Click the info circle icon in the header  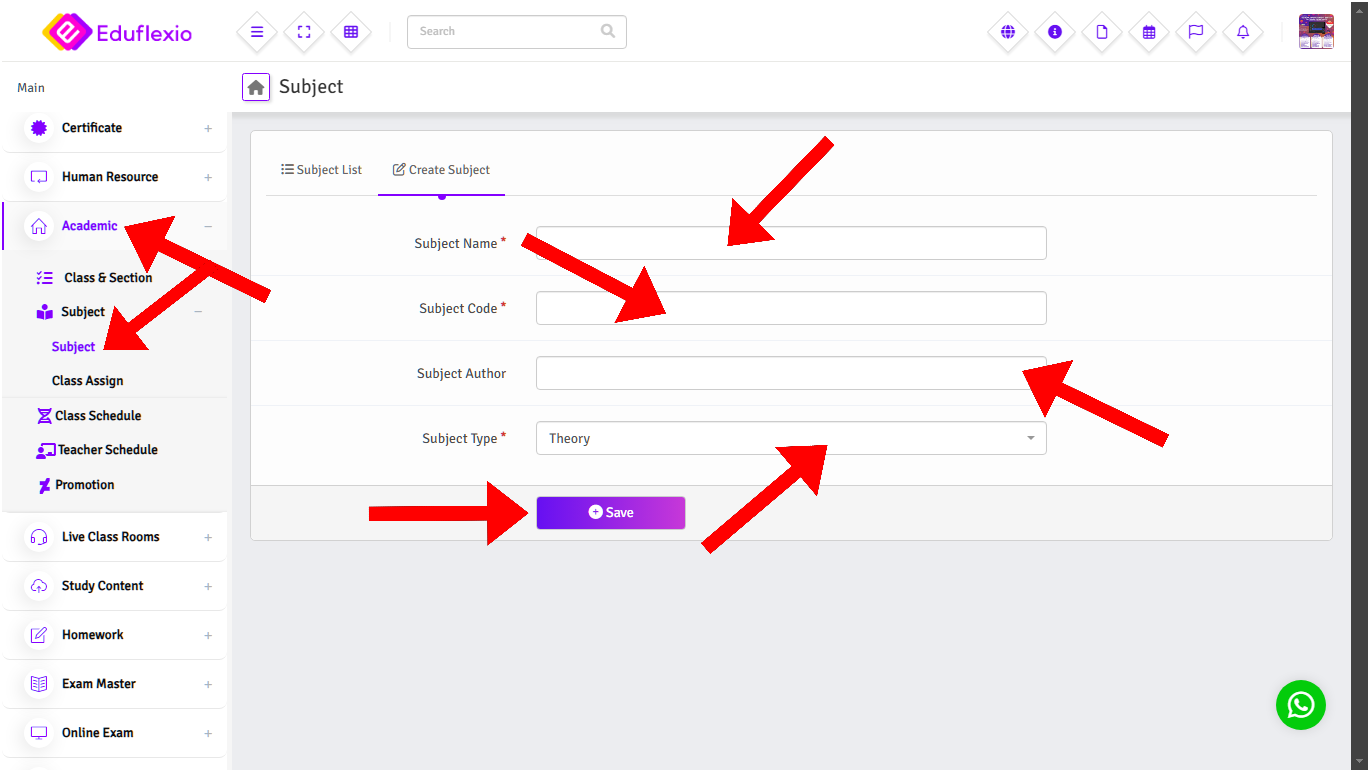click(x=1054, y=32)
